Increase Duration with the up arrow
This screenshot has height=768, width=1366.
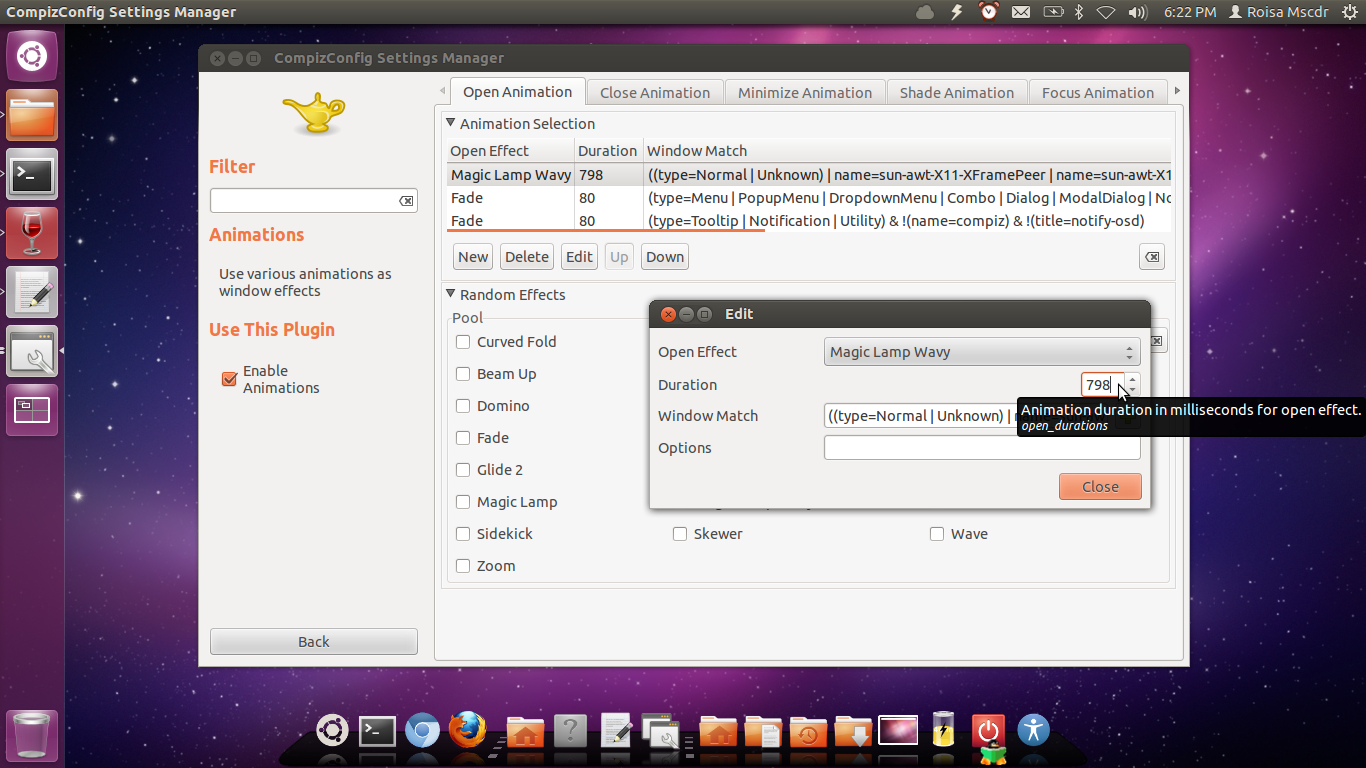(x=1132, y=379)
